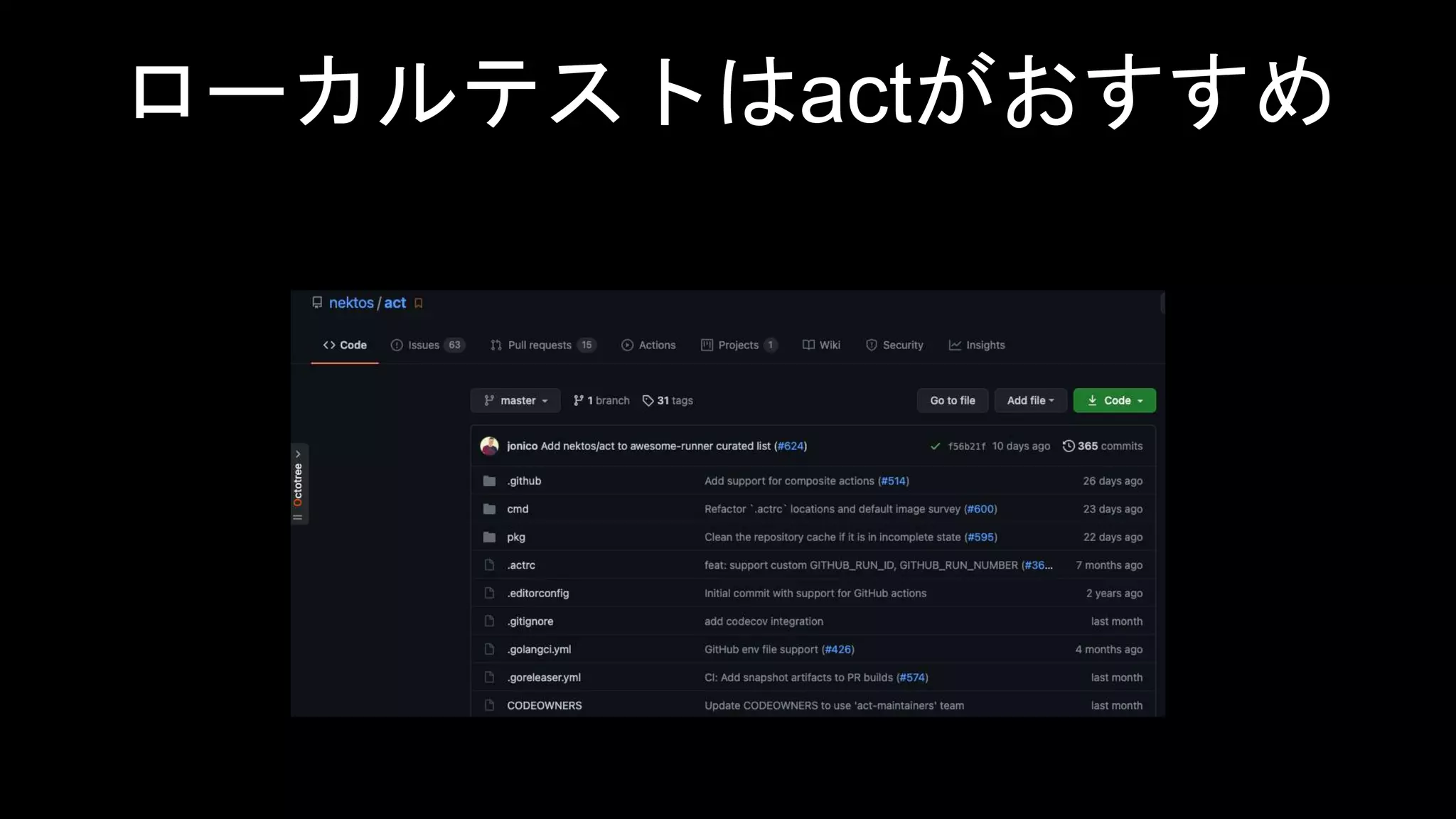This screenshot has height=819, width=1456.
Task: Open pull request #624 link
Action: [x=791, y=446]
